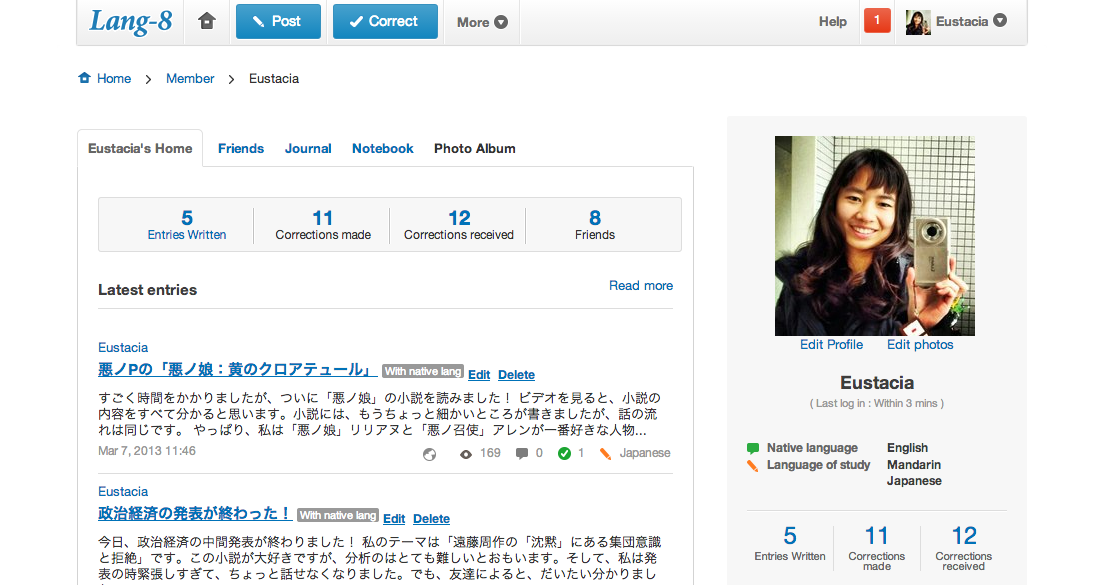The image size is (1101, 585).
Task: Click With native lang badge on second entry
Action: [x=338, y=515]
